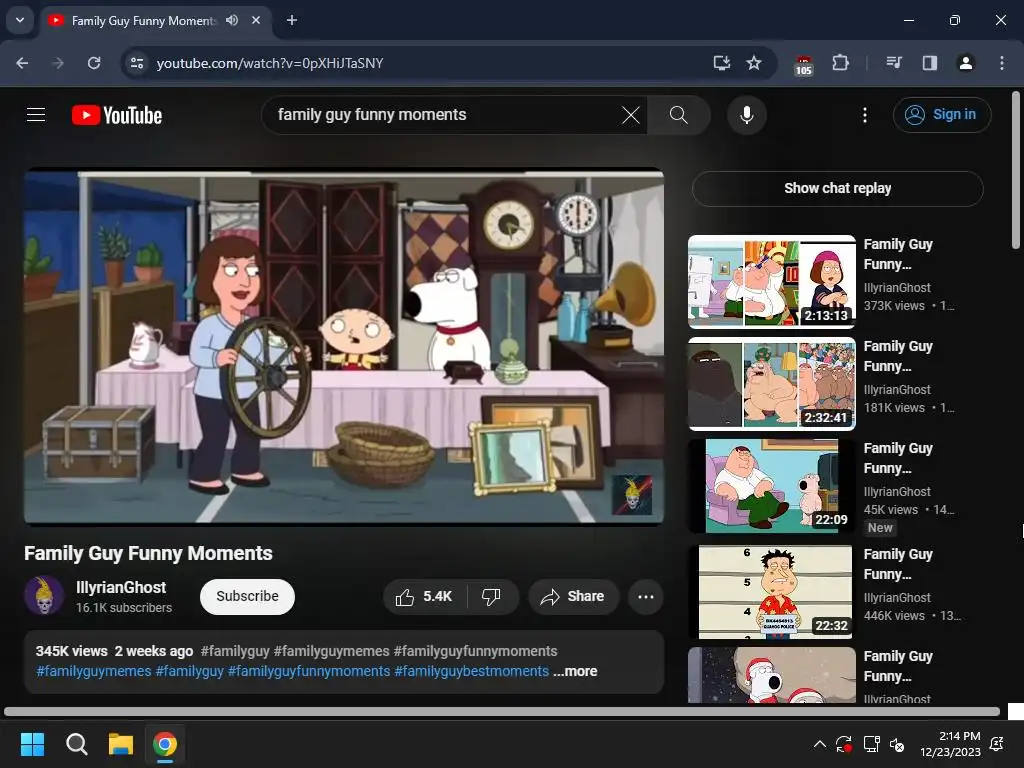Expand description with ...more
This screenshot has width=1024, height=768.
[x=575, y=671]
